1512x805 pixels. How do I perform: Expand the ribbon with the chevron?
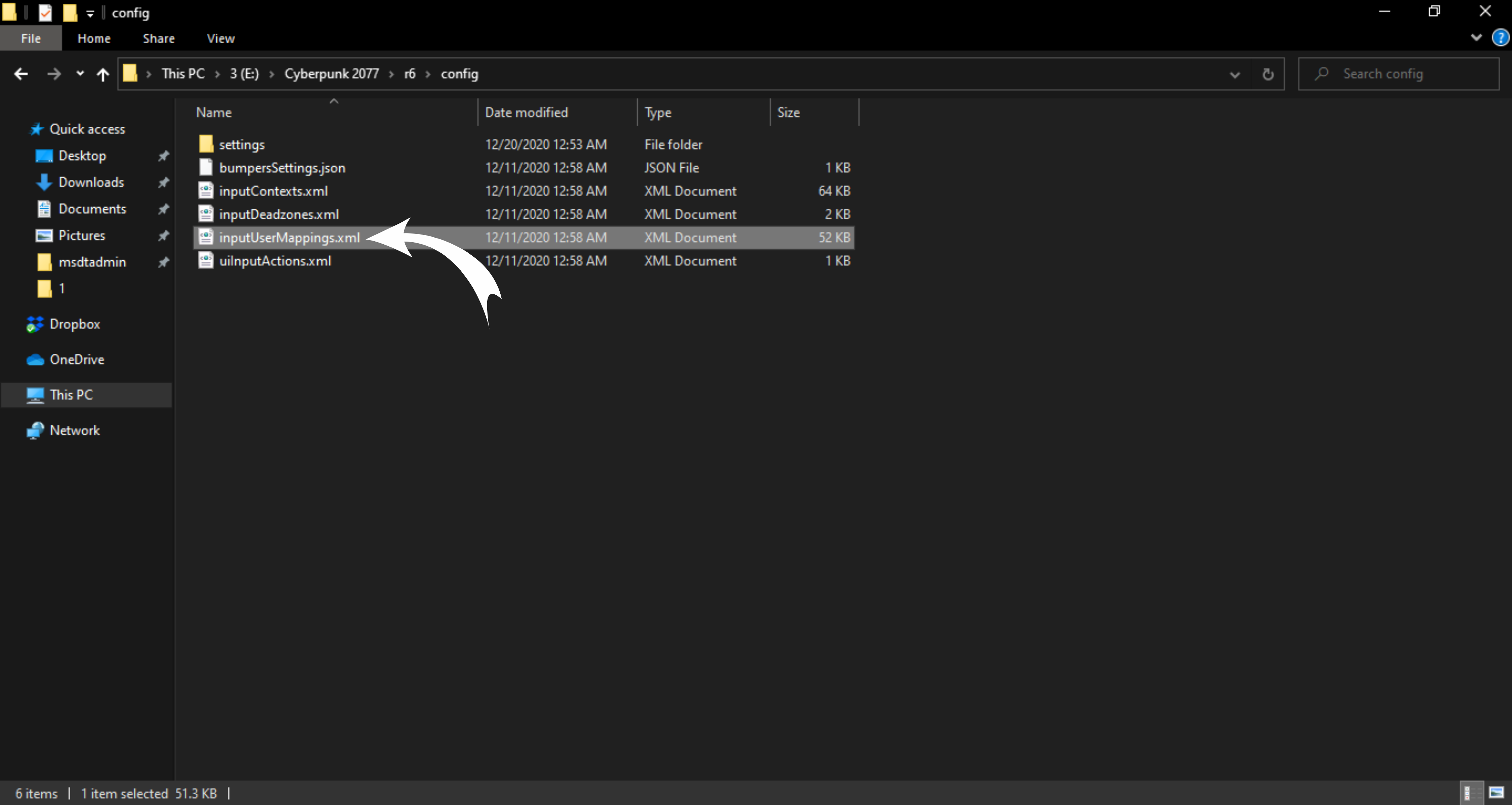point(1476,38)
